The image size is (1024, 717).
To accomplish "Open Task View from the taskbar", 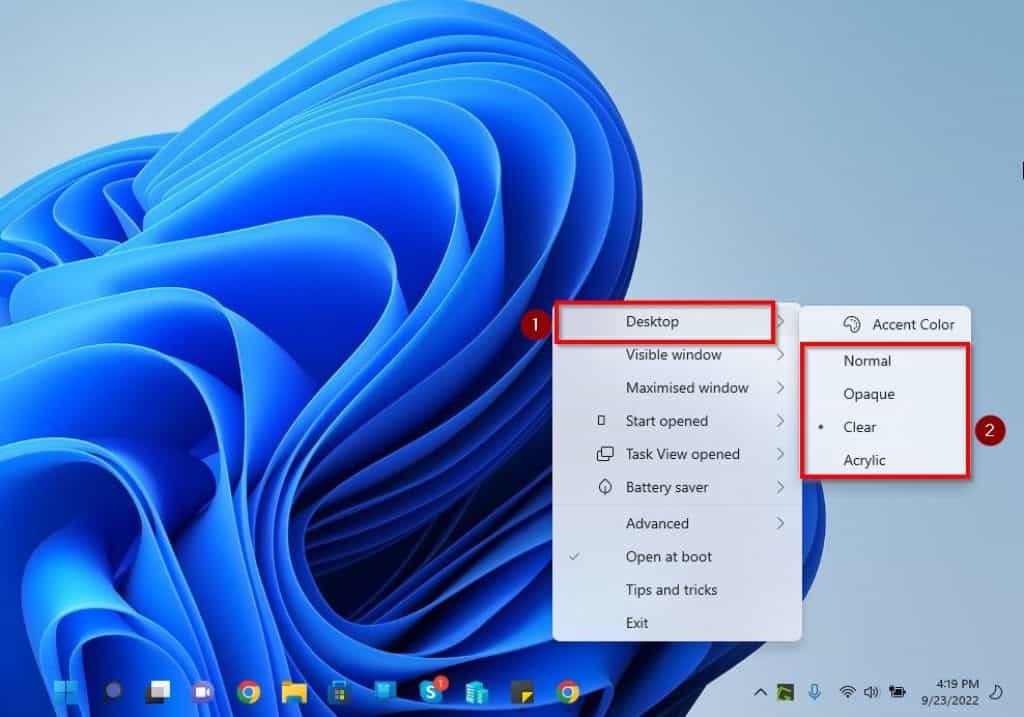I will (157, 692).
